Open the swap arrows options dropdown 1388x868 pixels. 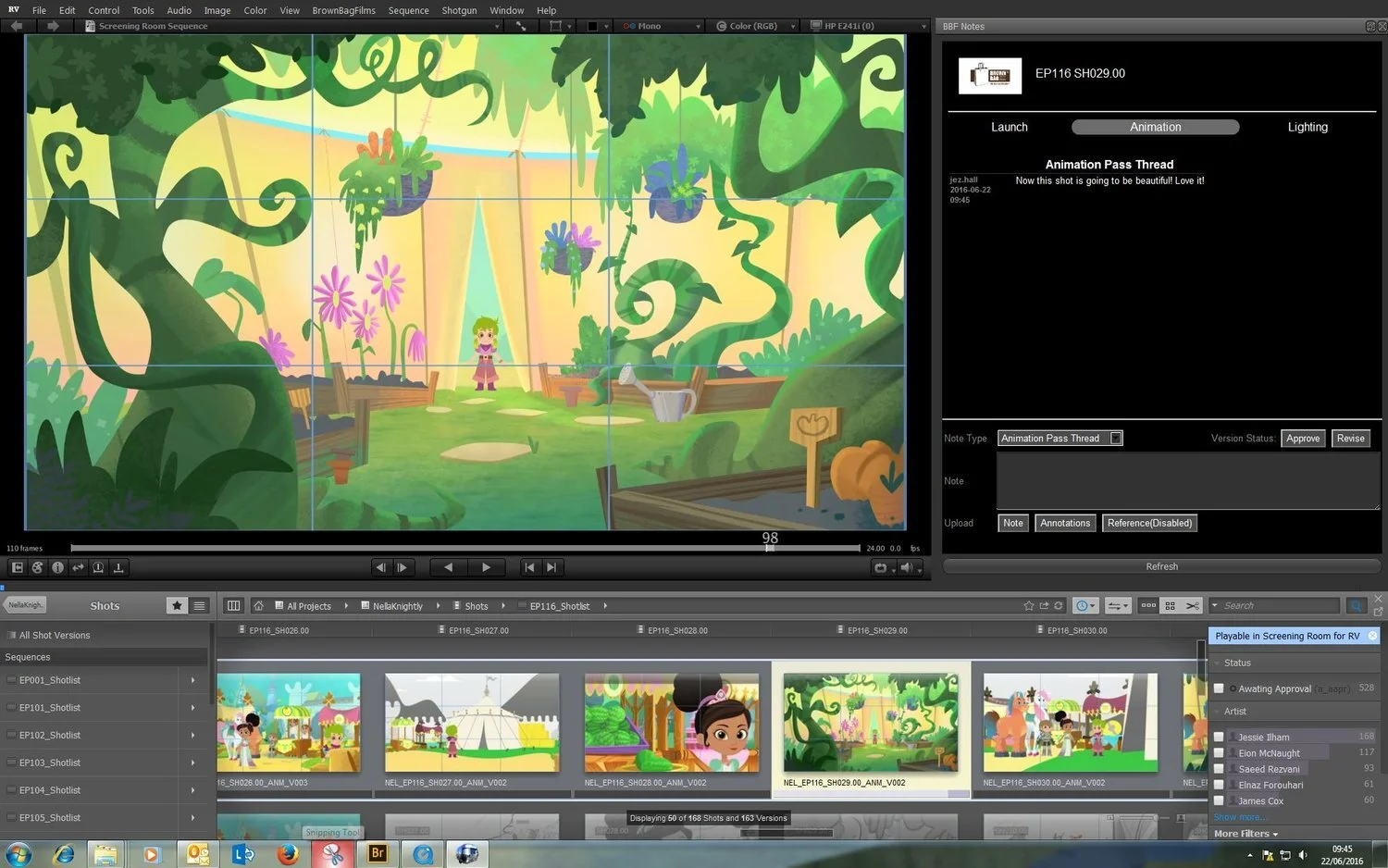pyautogui.click(x=1118, y=605)
